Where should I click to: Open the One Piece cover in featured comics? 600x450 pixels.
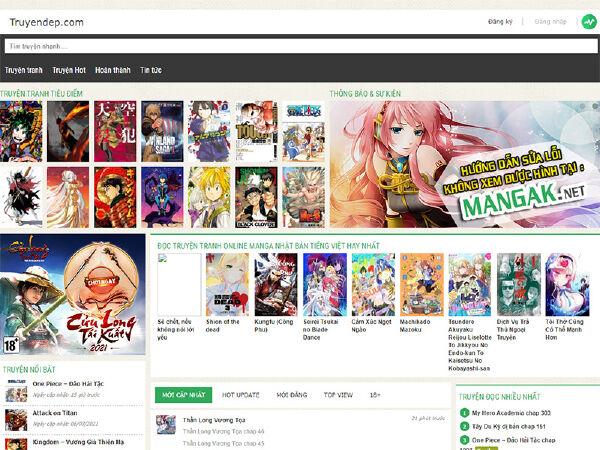[x=303, y=131]
